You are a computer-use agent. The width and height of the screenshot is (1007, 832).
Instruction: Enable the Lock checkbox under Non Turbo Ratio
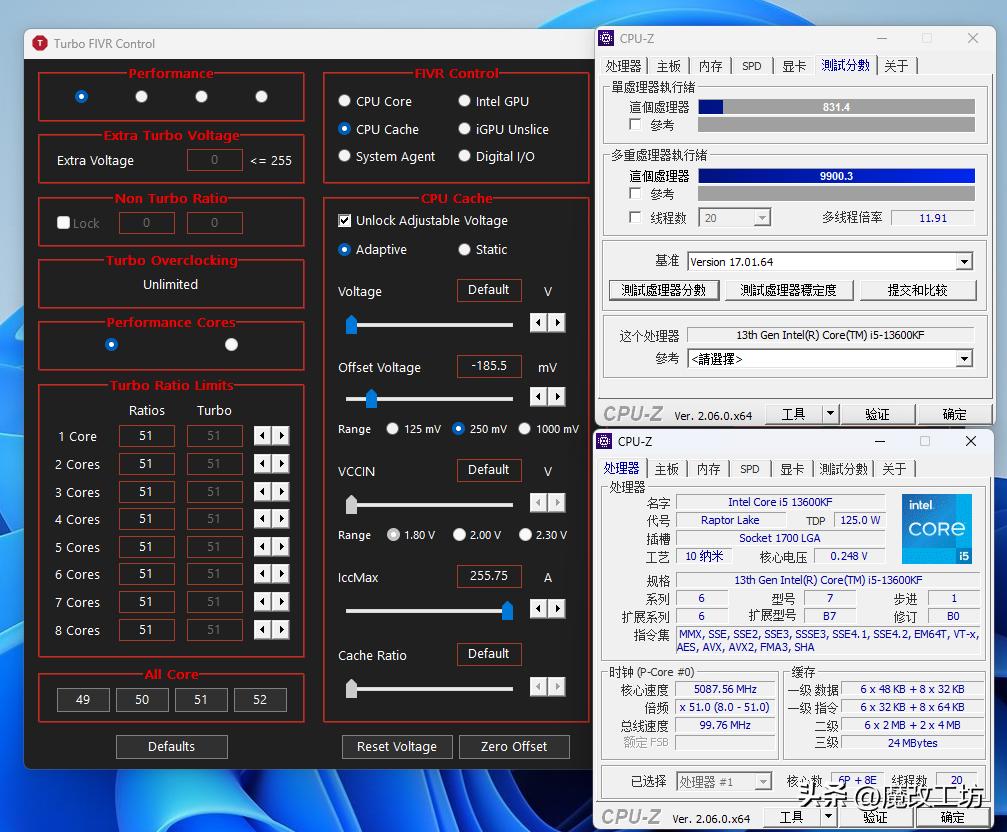pos(64,222)
